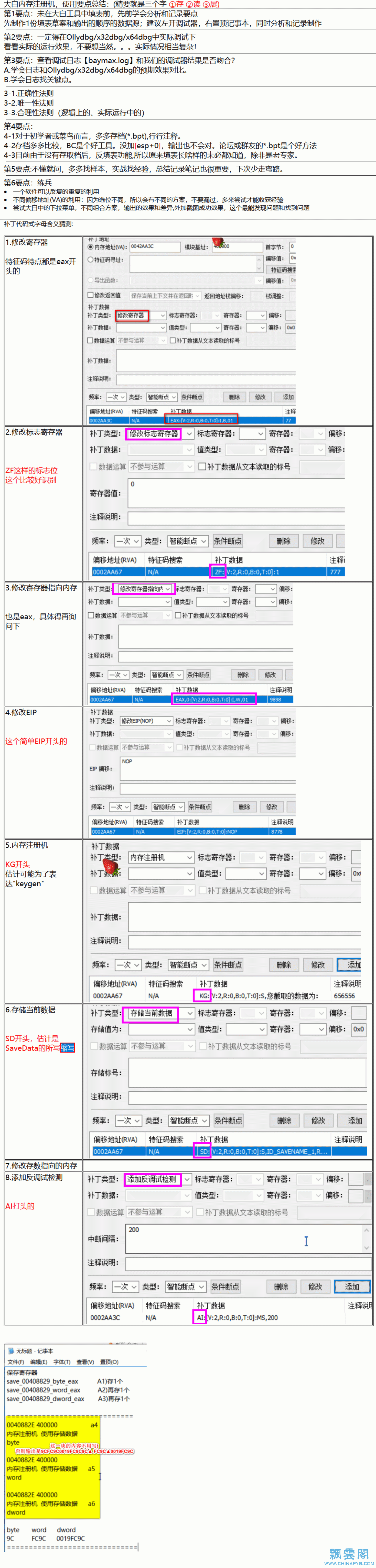Click 条件断点 button in the 修改EIP panel
Screen dimensions: 376x1568
pyautogui.click(x=200, y=807)
